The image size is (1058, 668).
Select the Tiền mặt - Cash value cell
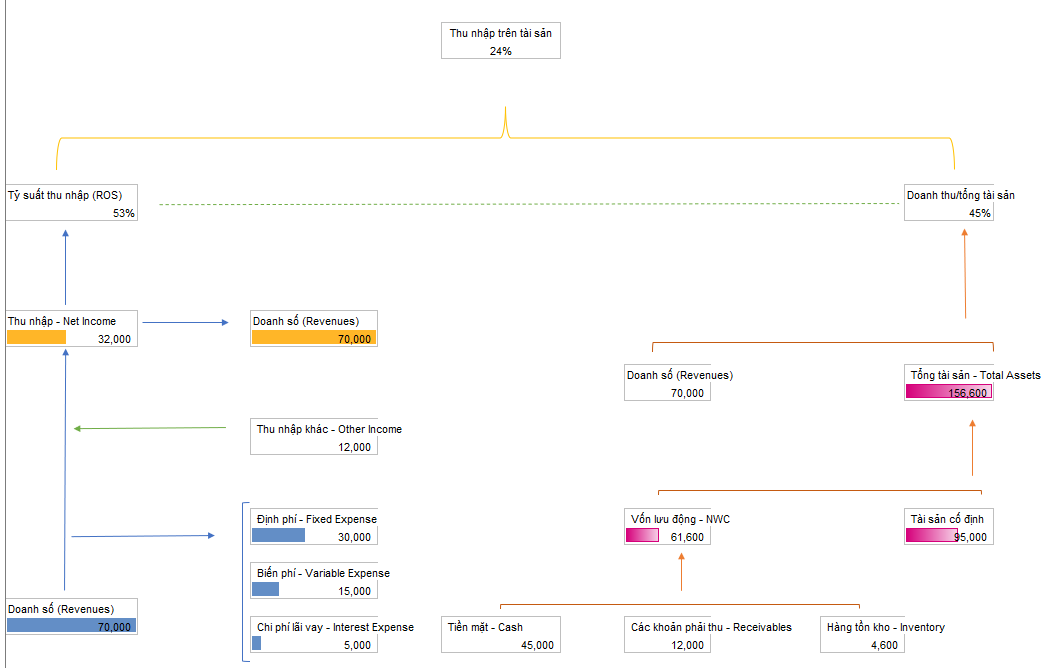[x=500, y=644]
